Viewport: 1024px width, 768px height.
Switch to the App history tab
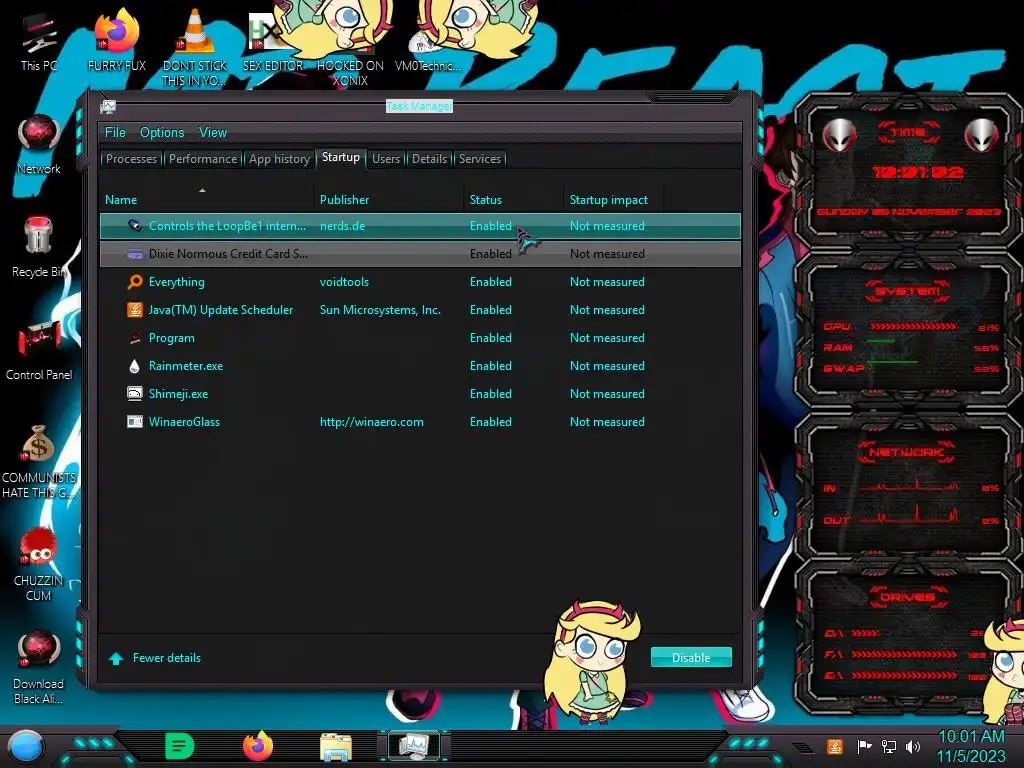point(280,159)
